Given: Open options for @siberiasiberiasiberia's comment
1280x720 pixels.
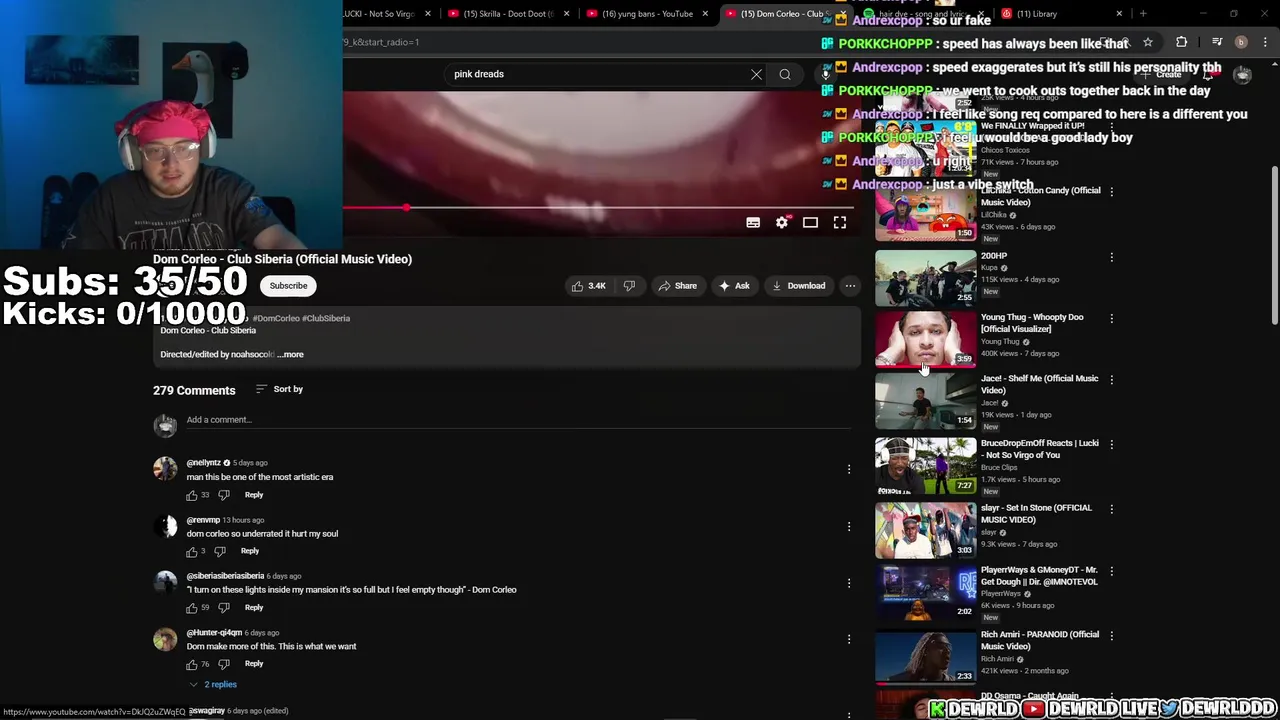Looking at the screenshot, I should 849,582.
